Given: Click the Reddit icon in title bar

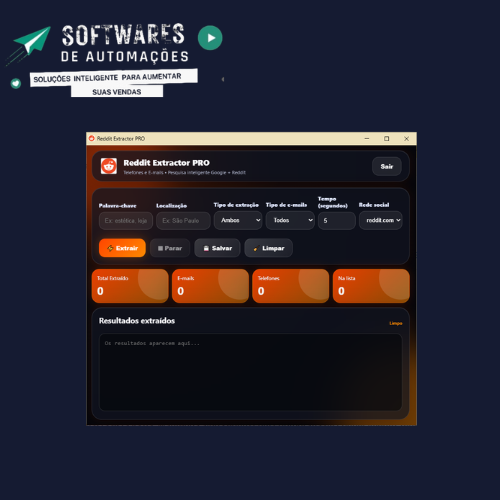Looking at the screenshot, I should point(92,138).
